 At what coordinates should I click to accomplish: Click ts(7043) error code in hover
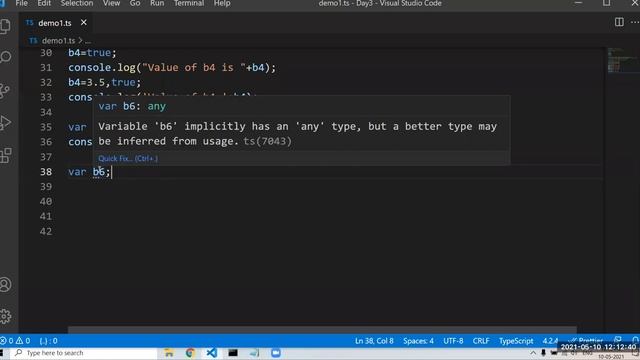pos(267,141)
